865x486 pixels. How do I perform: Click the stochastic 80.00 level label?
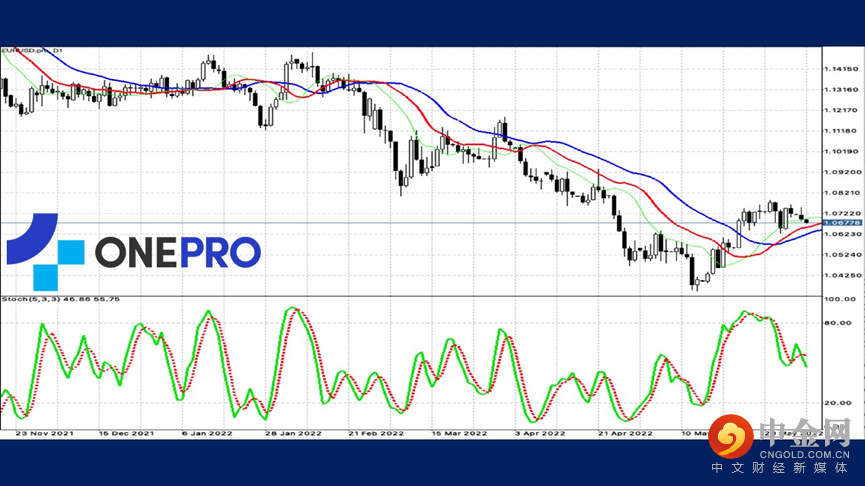(837, 323)
